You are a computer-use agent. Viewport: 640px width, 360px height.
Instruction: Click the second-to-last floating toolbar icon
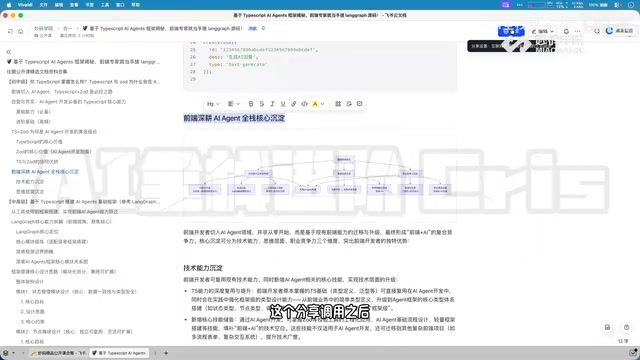coord(349,104)
